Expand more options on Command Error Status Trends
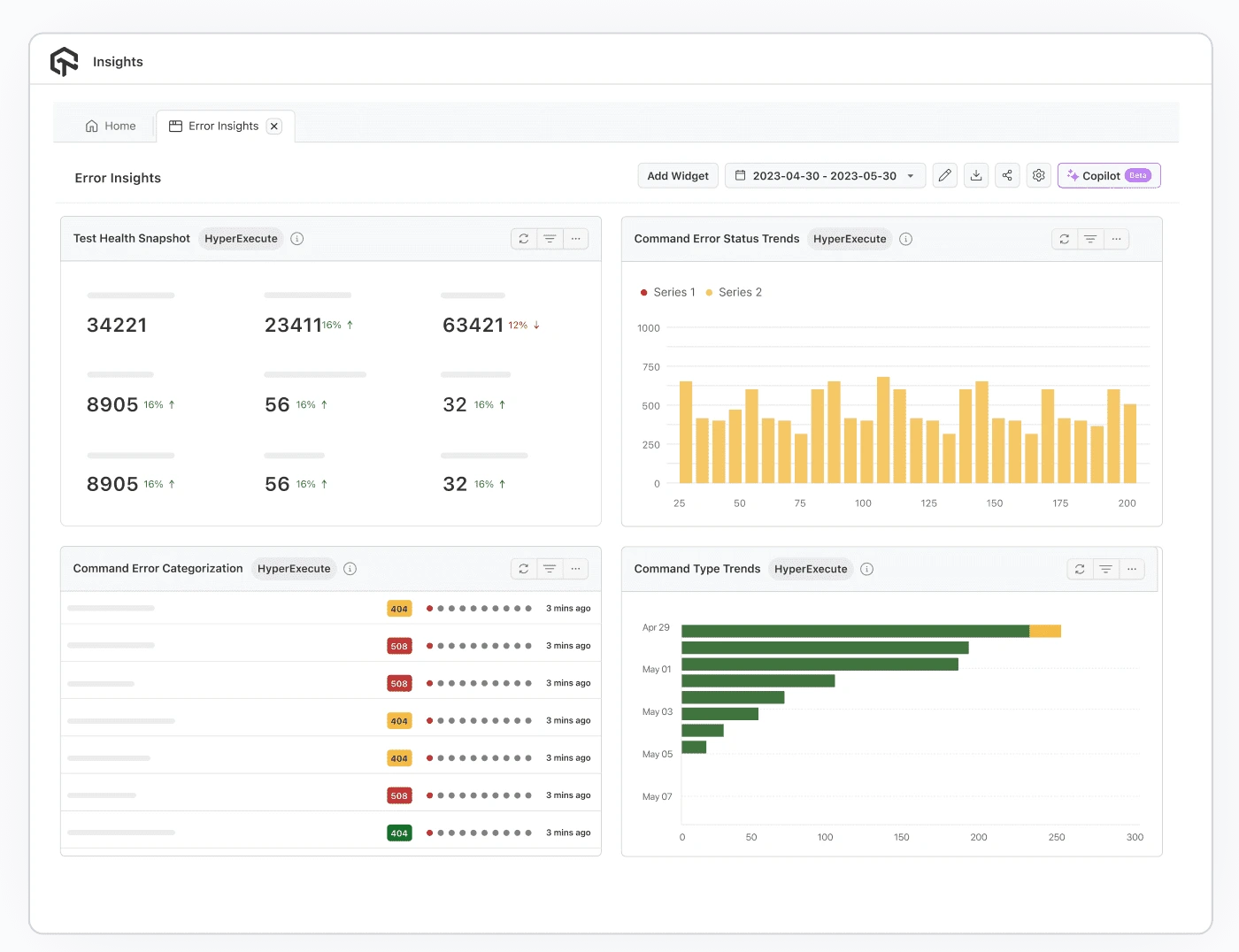 [1116, 239]
